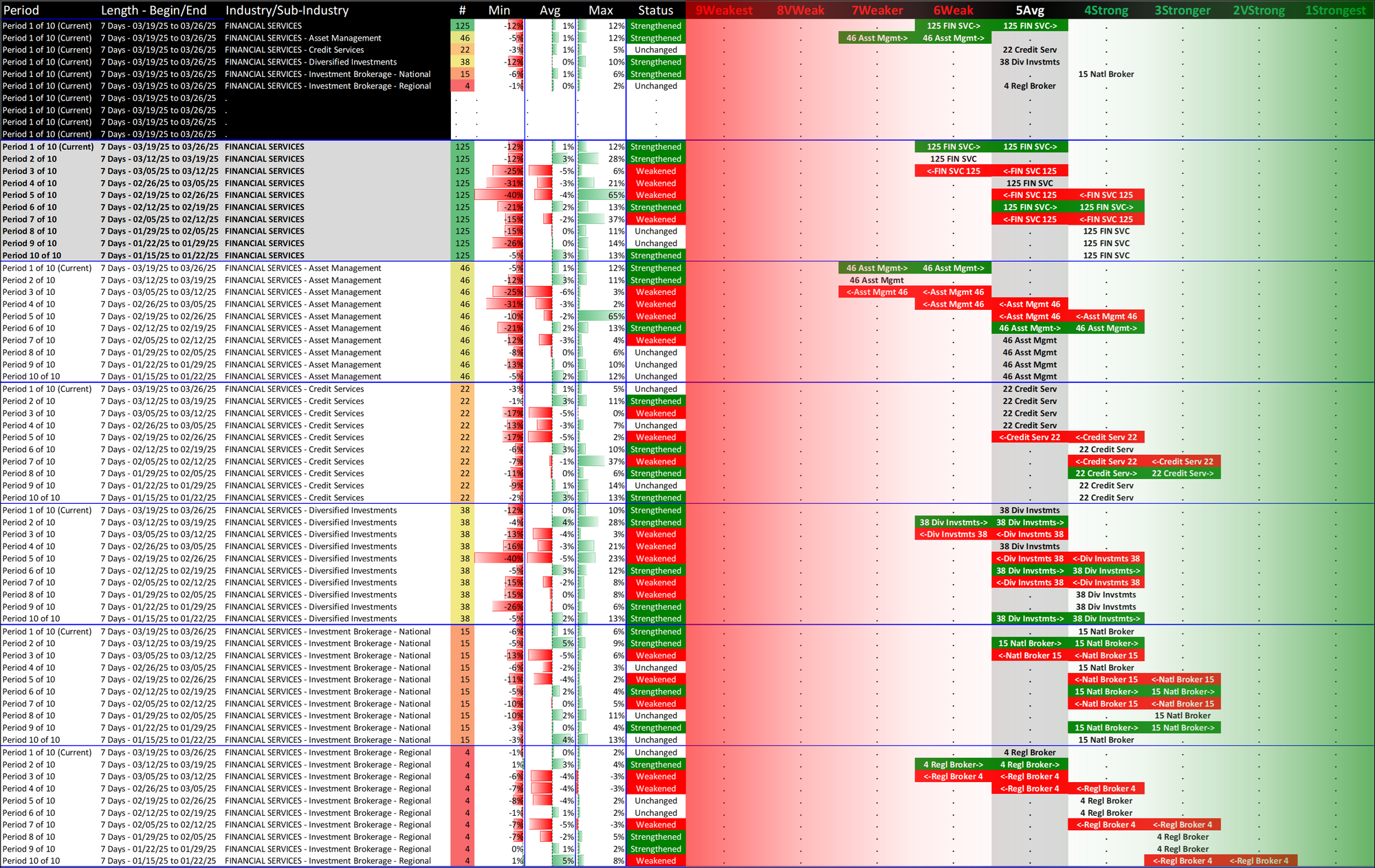The image size is (1375, 868).
Task: Click the 6Weak column header
Action: point(953,10)
